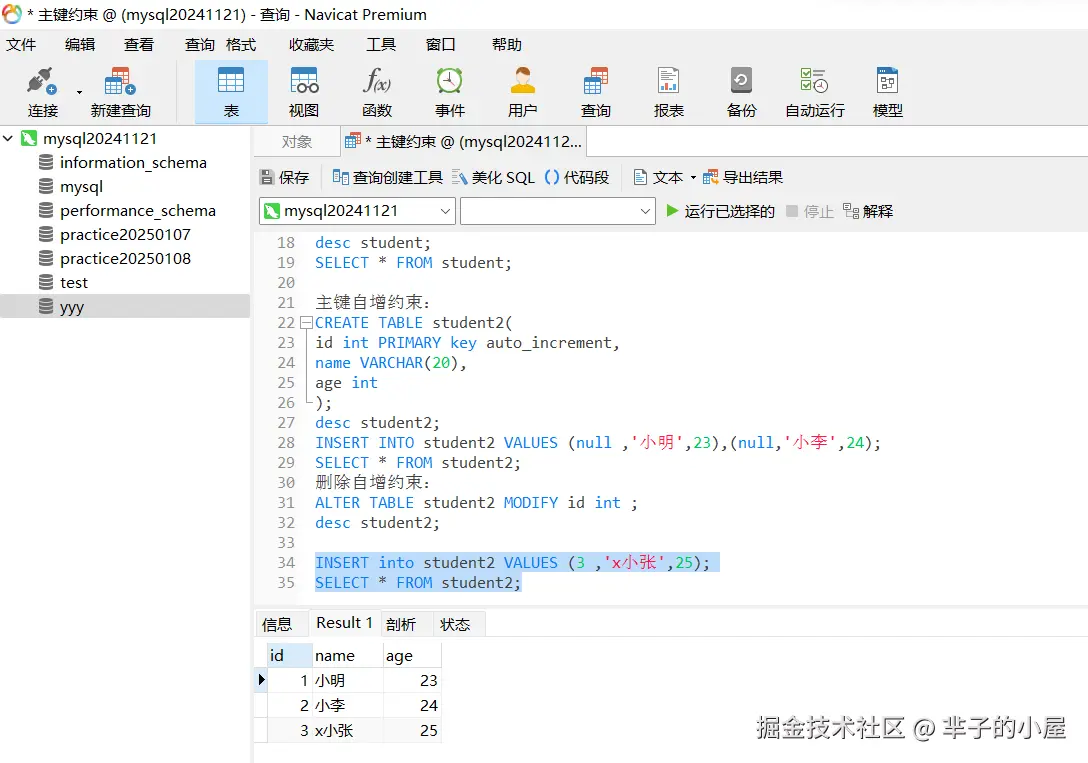Select the practice20250107 database
Image resolution: width=1088 pixels, height=763 pixels.
click(x=125, y=234)
